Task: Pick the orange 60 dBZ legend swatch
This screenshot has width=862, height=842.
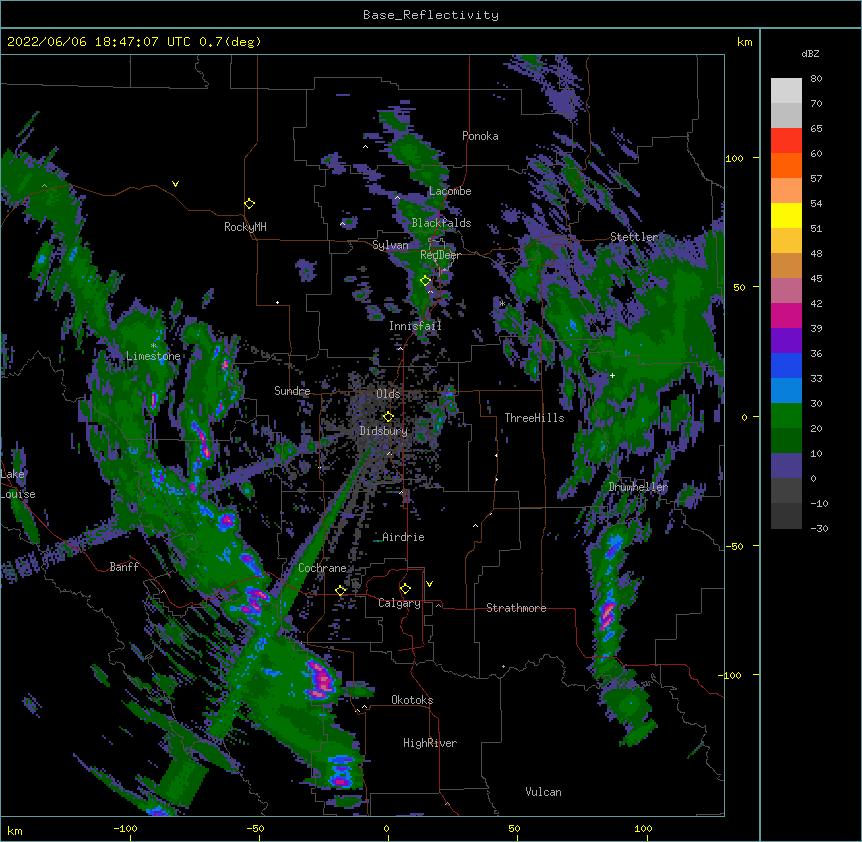Action: tap(786, 165)
